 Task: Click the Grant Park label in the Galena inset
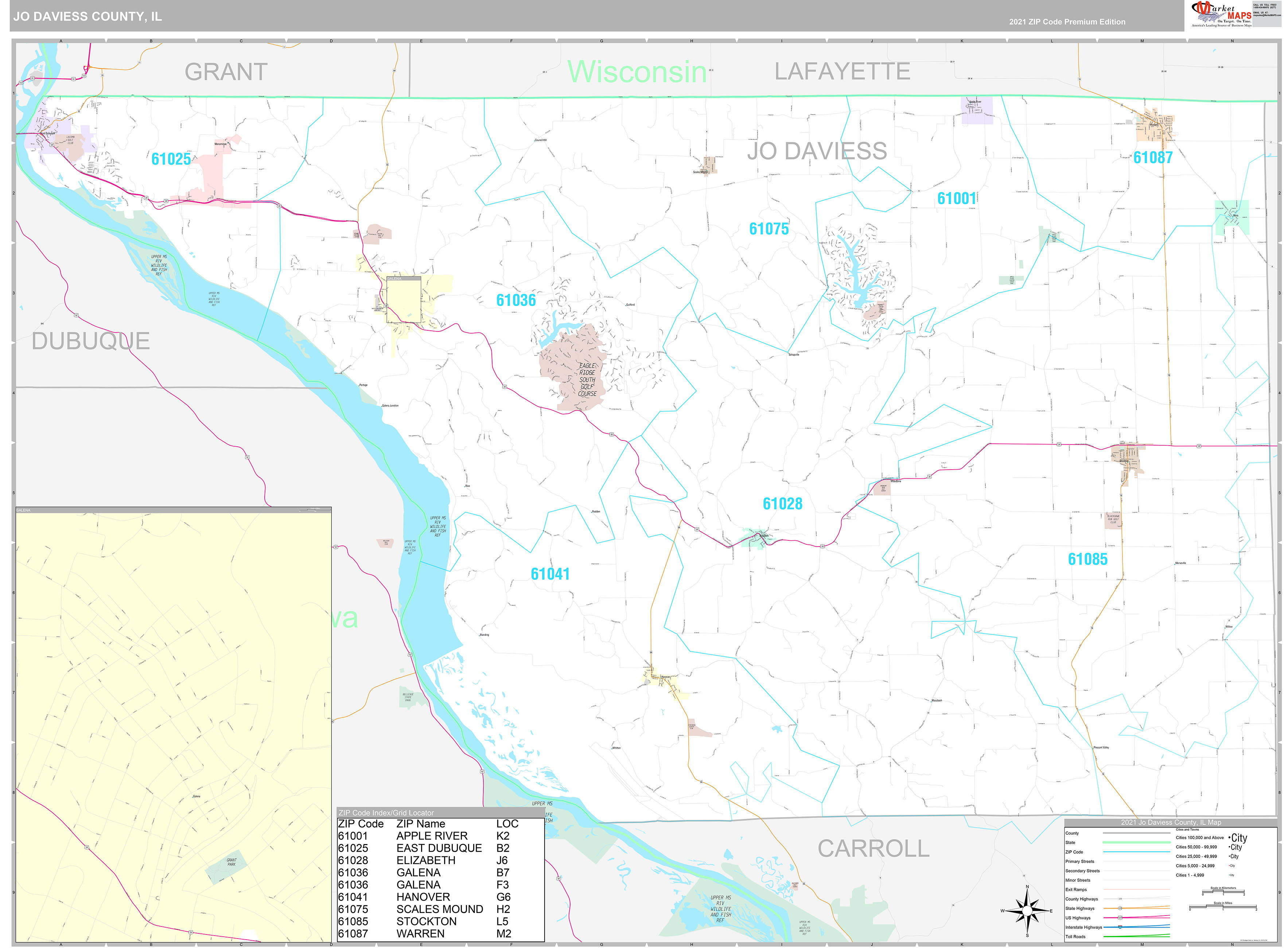click(231, 862)
